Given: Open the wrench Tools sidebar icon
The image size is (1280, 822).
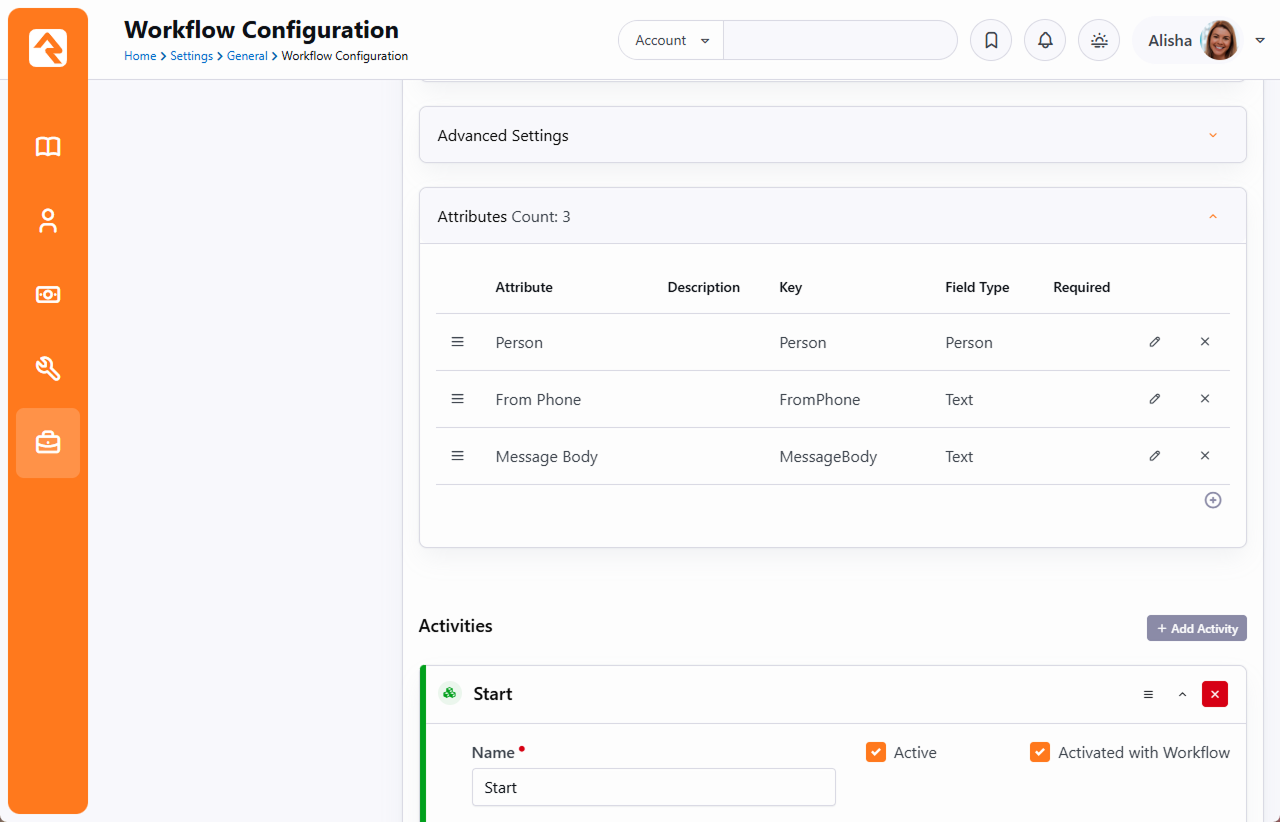Looking at the screenshot, I should [x=48, y=369].
